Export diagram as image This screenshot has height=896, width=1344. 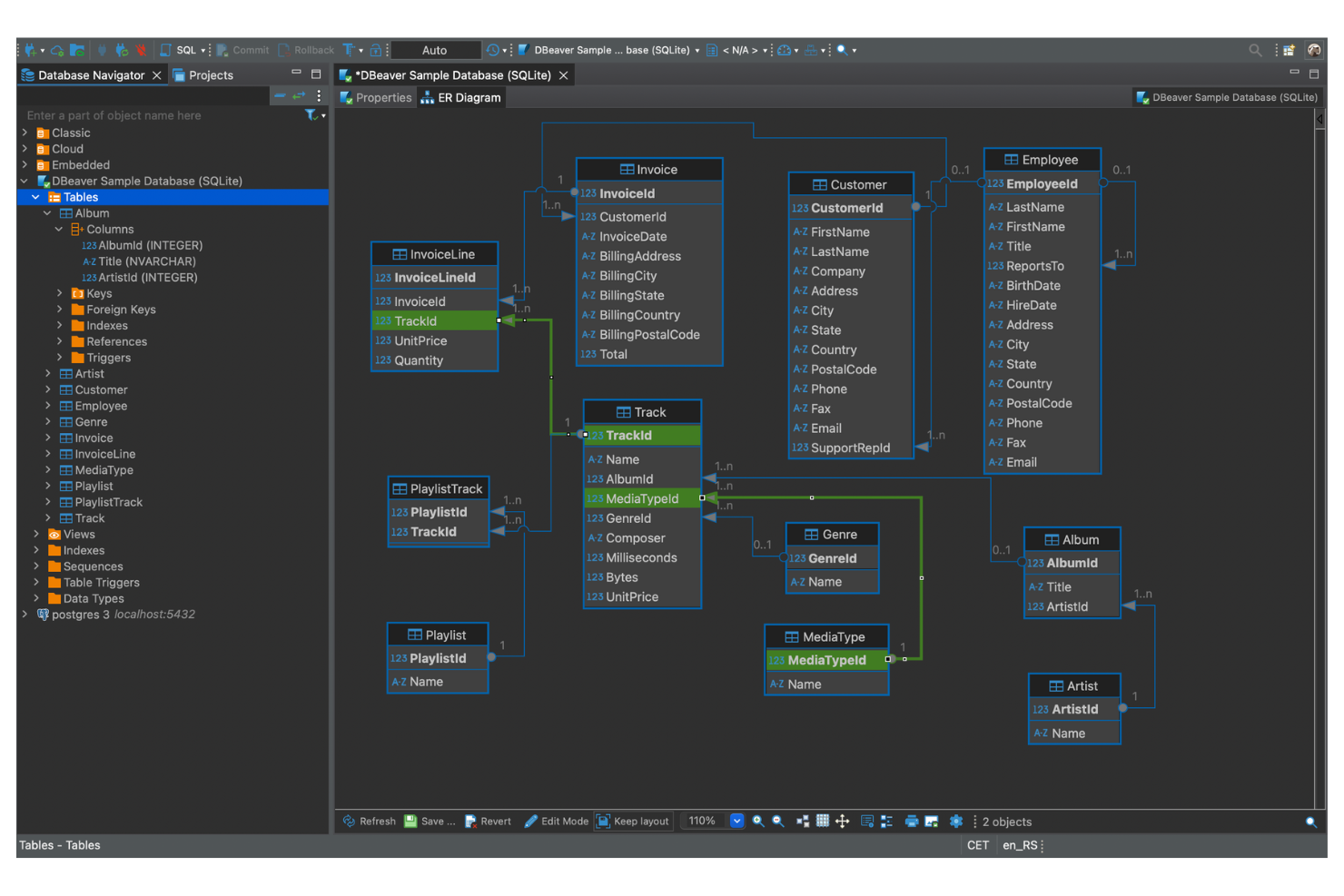(x=931, y=821)
